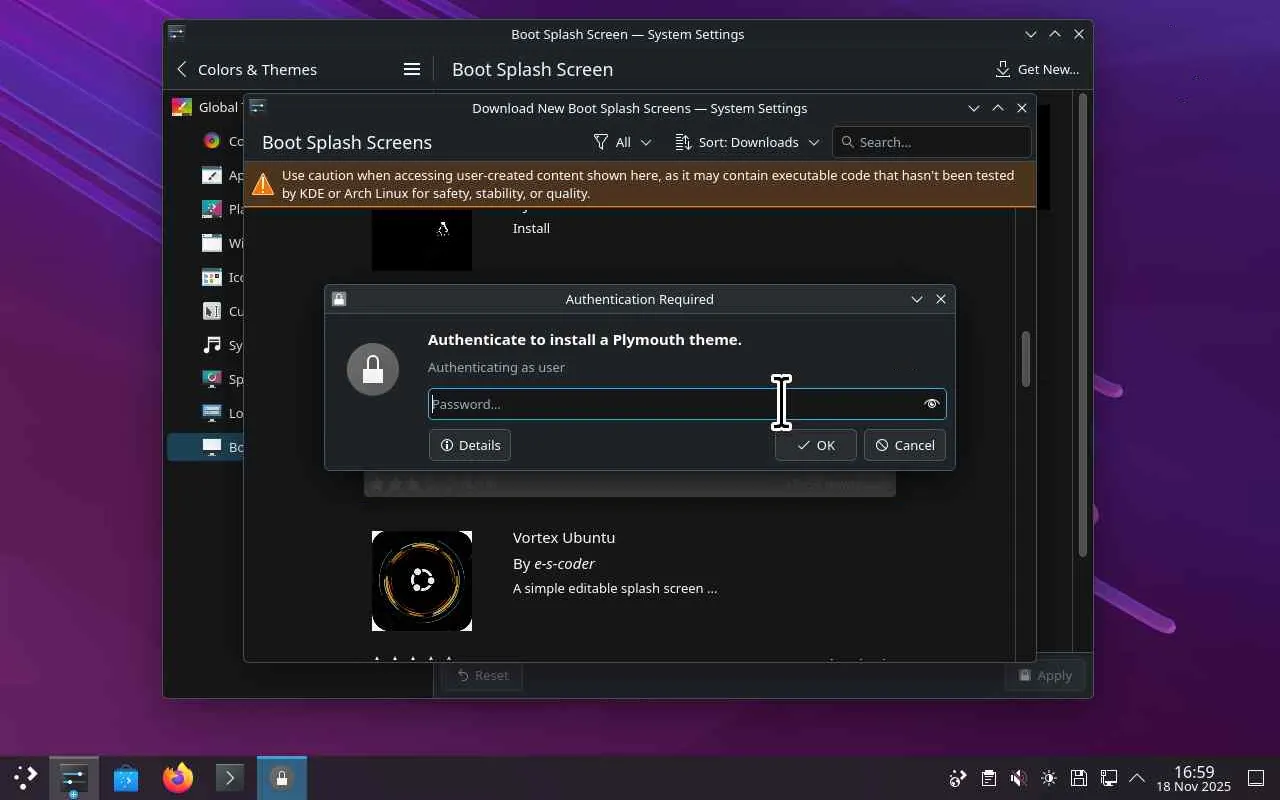Click the Show Desktop button
Screen dimensions: 1280x800
click(x=1256, y=778)
